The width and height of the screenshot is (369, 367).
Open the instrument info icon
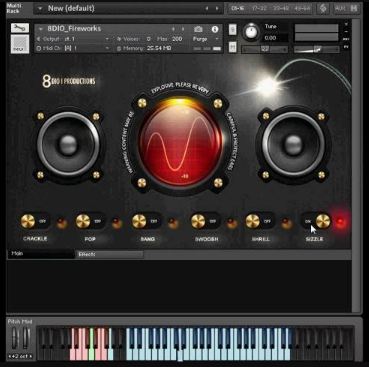click(x=215, y=29)
